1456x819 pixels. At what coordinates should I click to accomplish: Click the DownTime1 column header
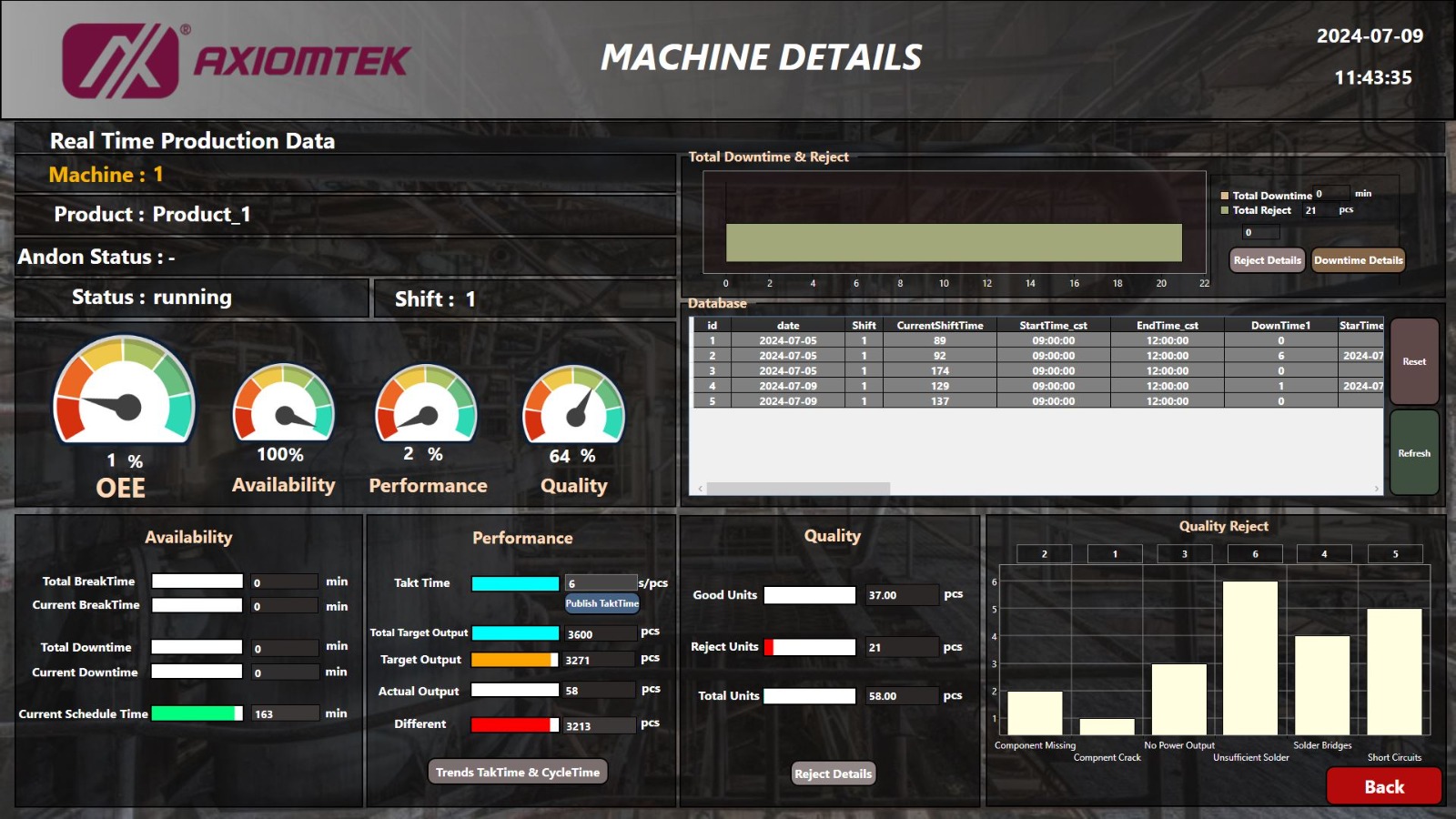(x=1280, y=325)
